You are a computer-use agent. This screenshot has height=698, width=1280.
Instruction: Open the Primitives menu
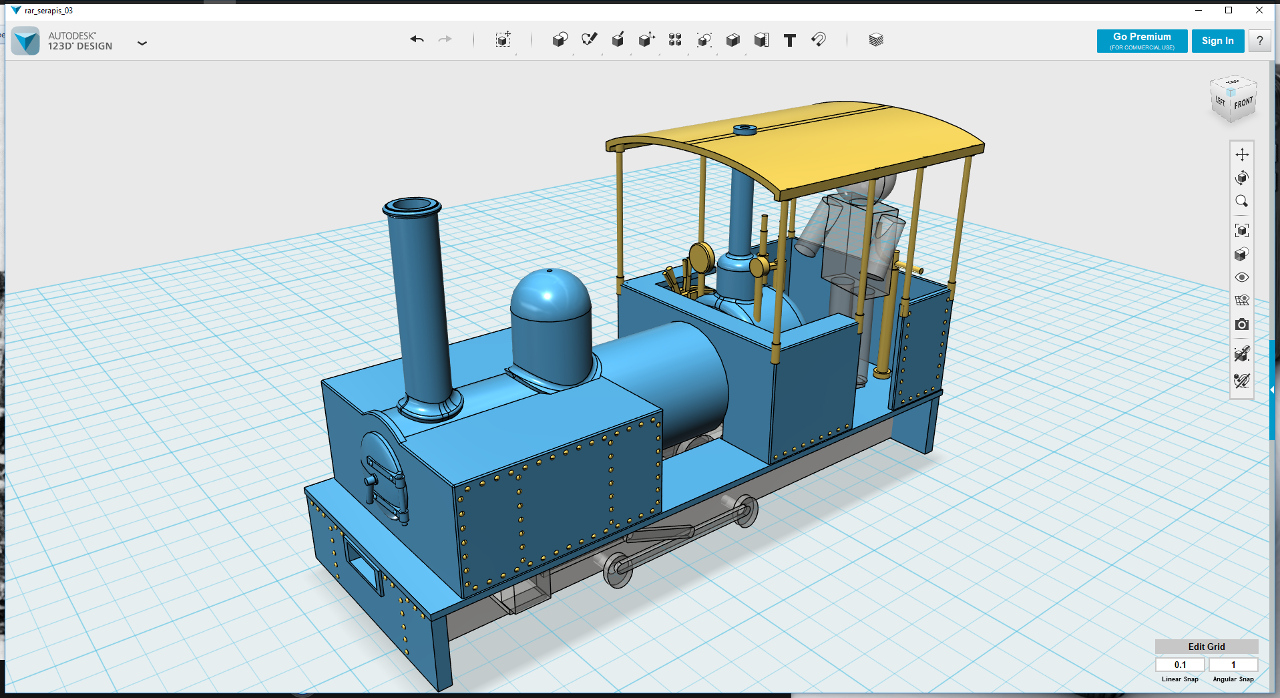(x=560, y=40)
